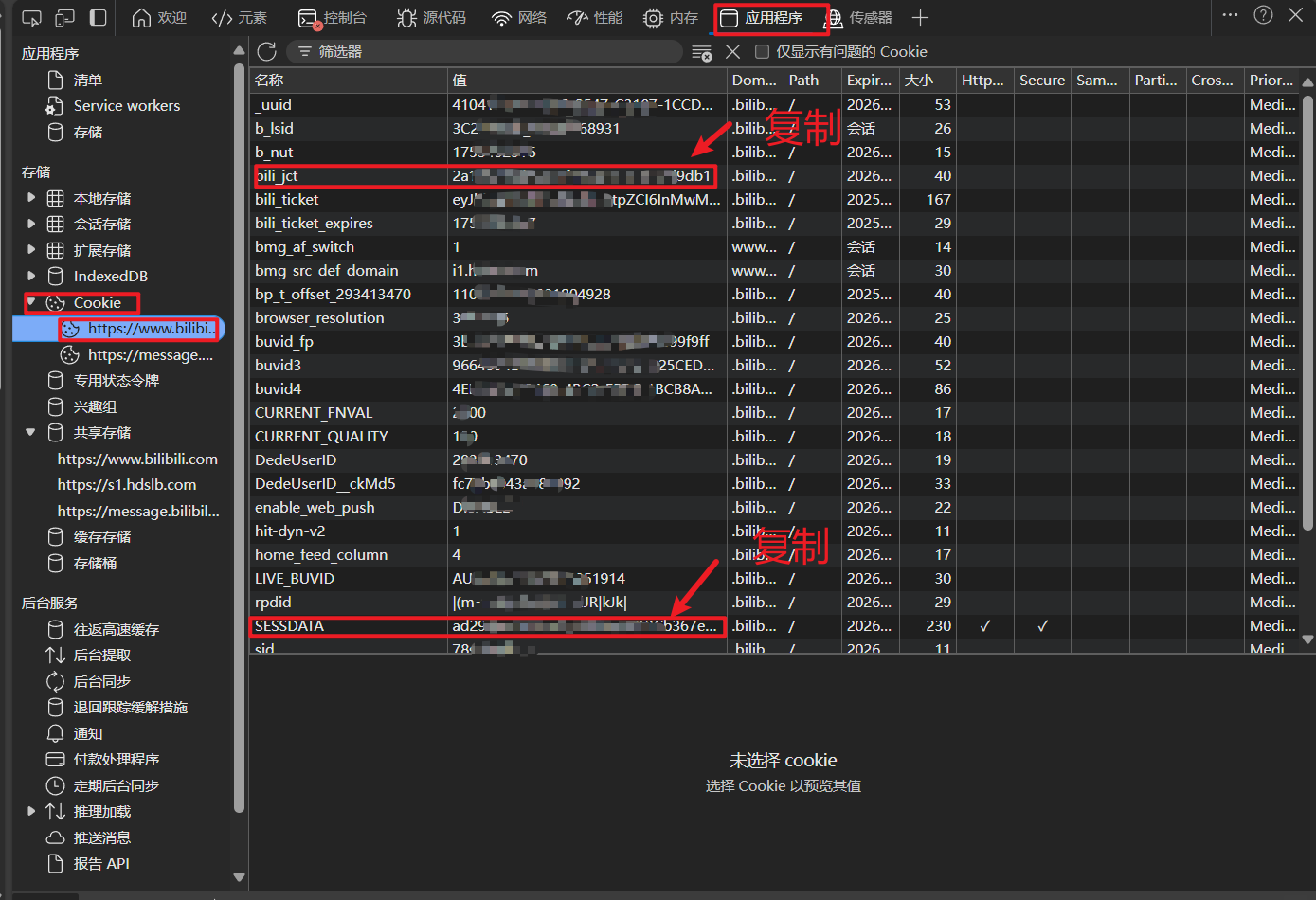The width and height of the screenshot is (1316, 900).
Task: Open Service workers in the sidebar
Action: click(127, 106)
